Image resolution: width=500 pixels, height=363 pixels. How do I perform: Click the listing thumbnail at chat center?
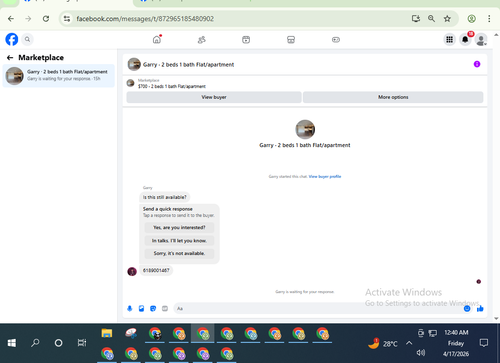coord(305,129)
